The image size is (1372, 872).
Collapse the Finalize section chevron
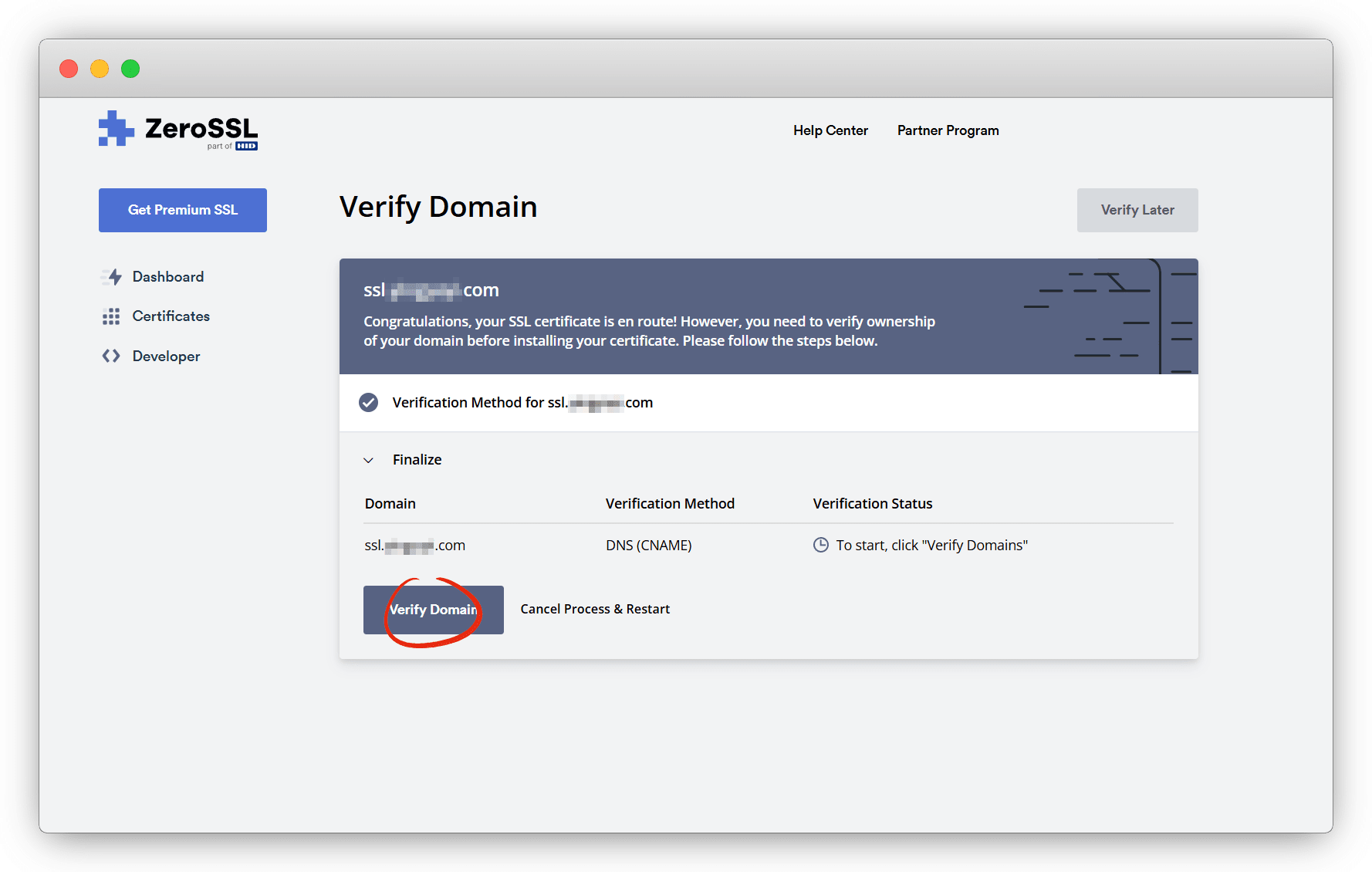[369, 461]
